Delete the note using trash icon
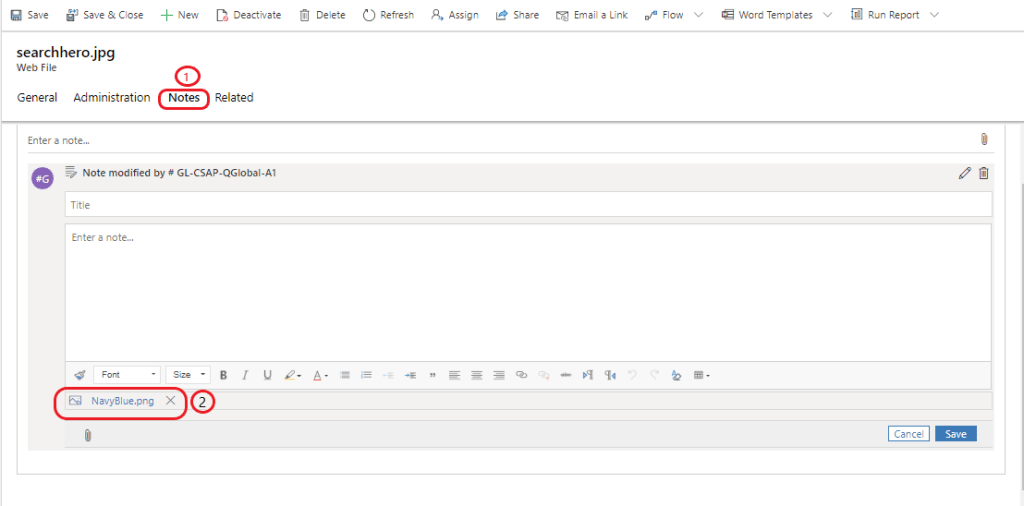Viewport: 1024px width, 506px height. pyautogui.click(x=984, y=173)
